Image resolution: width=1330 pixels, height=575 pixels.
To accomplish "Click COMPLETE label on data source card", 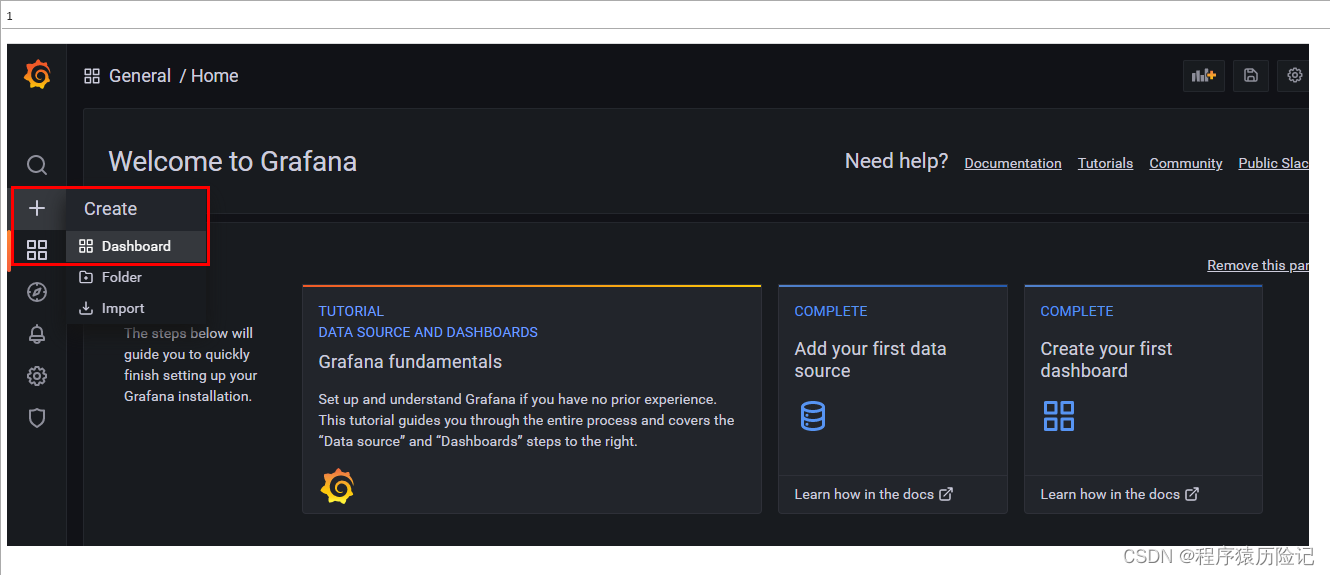I will click(x=830, y=311).
